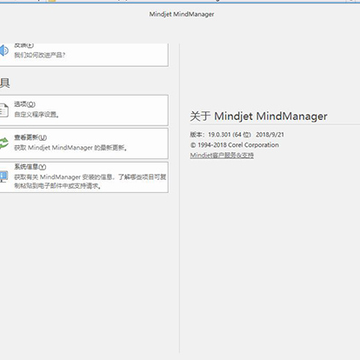
Task: Click the green update arrows icon
Action: [4, 143]
